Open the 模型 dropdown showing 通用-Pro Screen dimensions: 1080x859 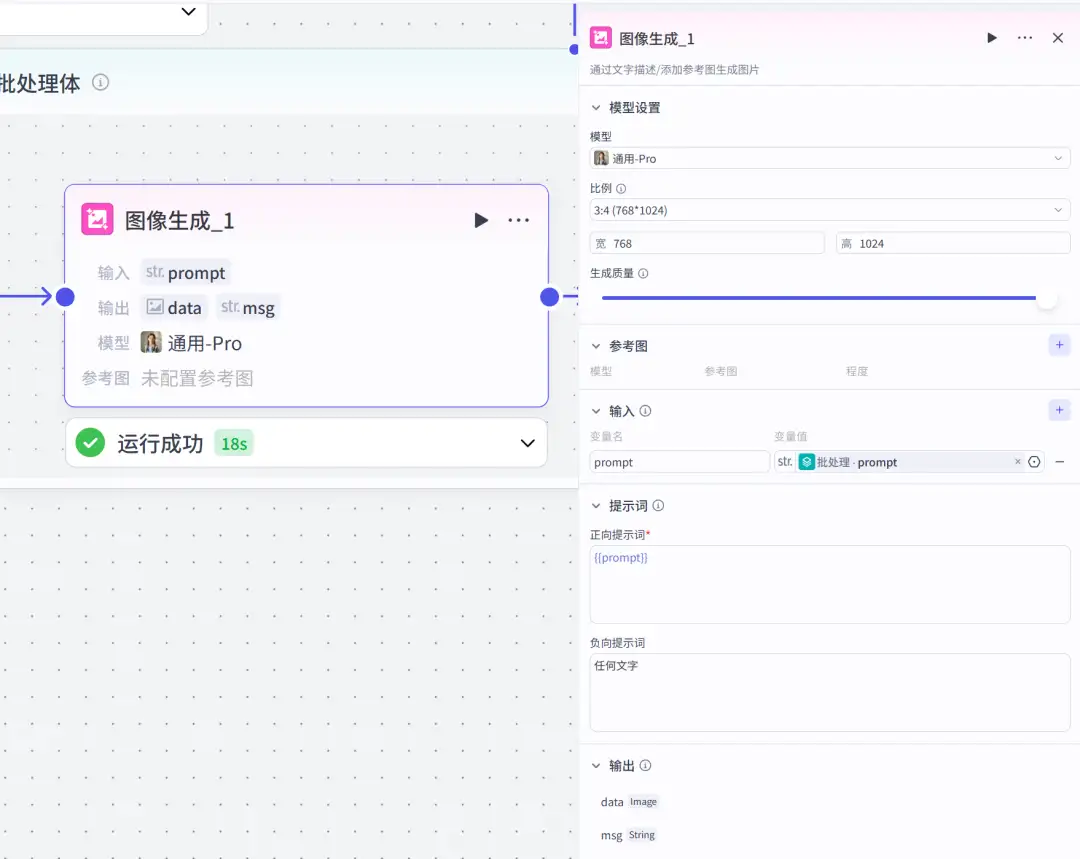click(830, 158)
